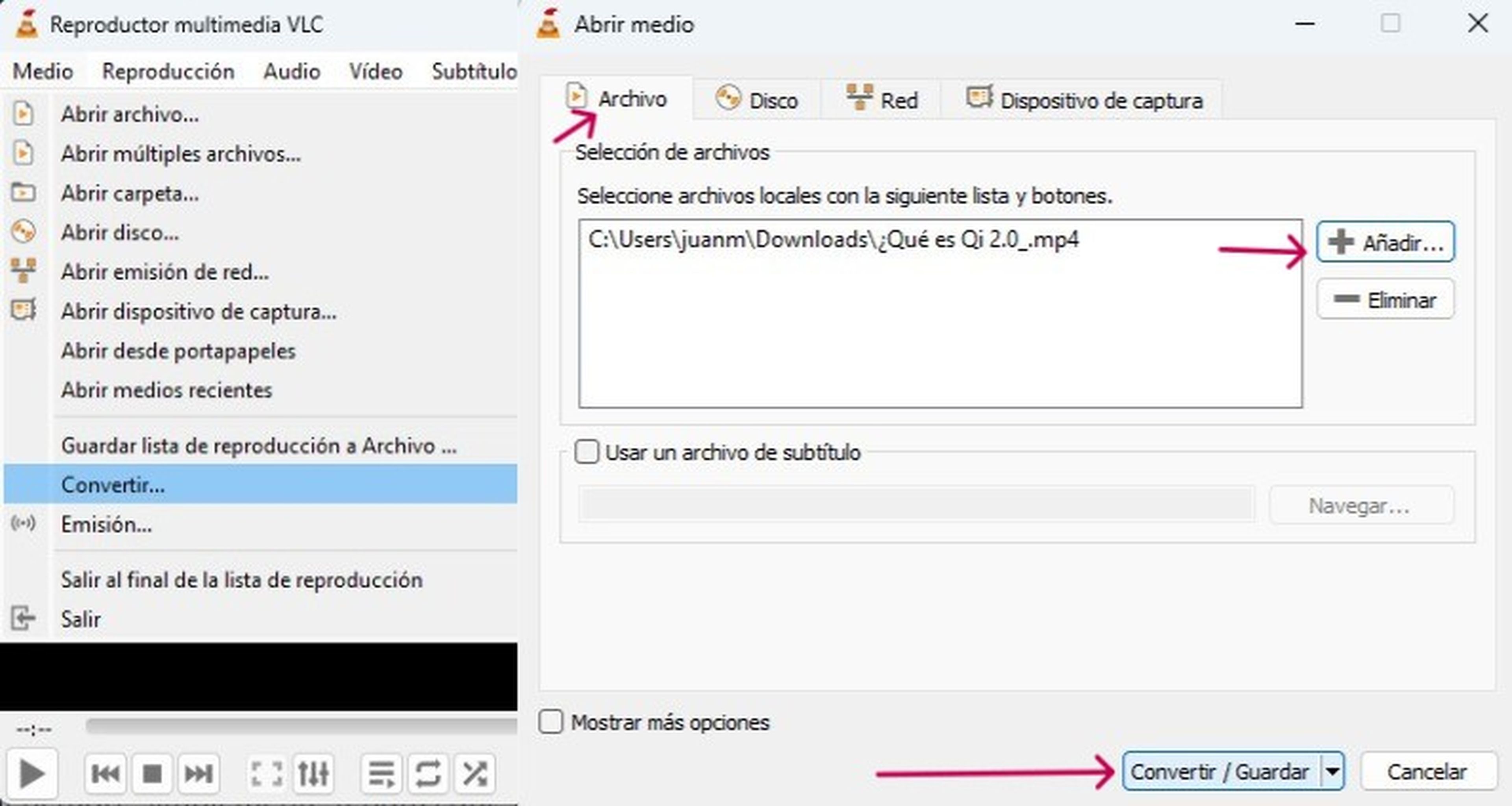Click the Añadir... button

(x=1385, y=242)
